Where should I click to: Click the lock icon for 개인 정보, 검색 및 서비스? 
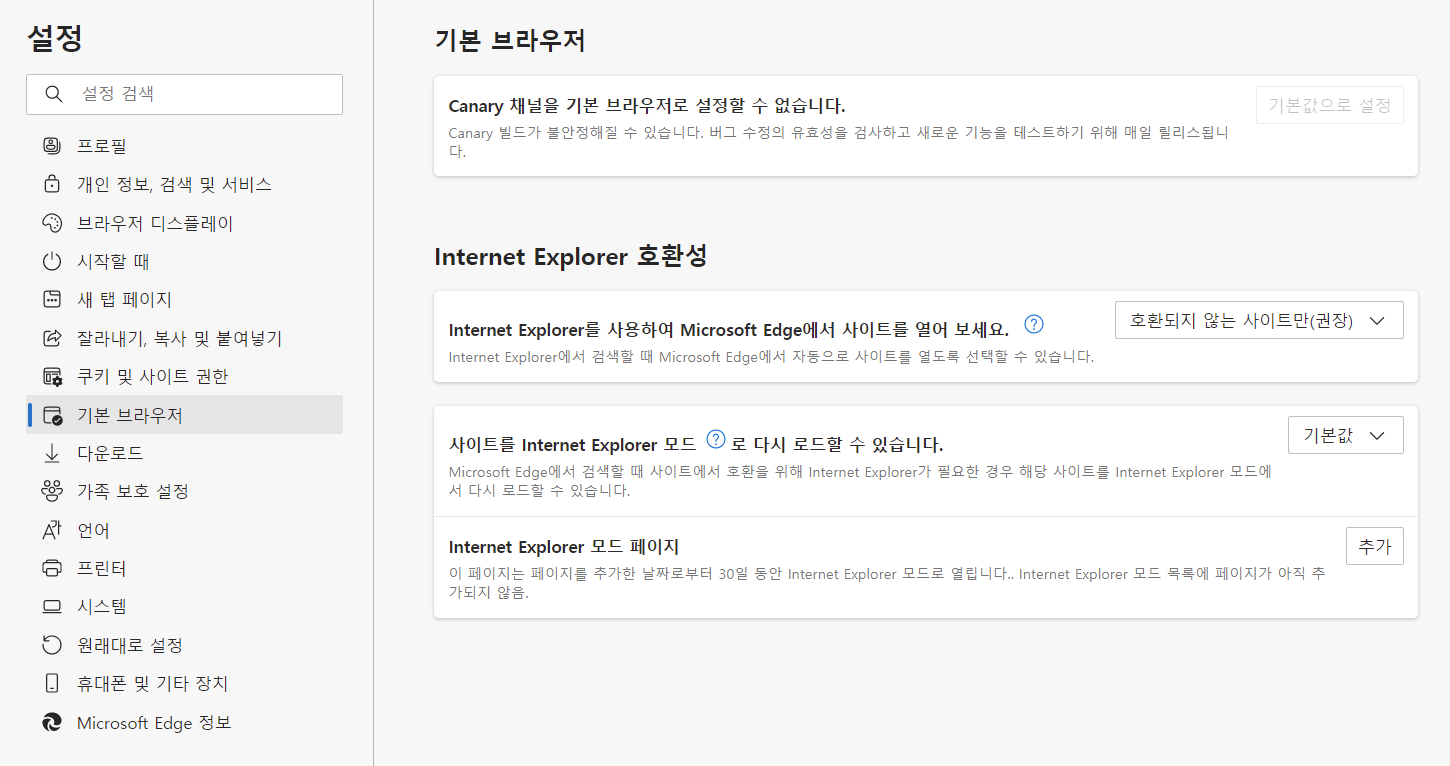click(52, 185)
